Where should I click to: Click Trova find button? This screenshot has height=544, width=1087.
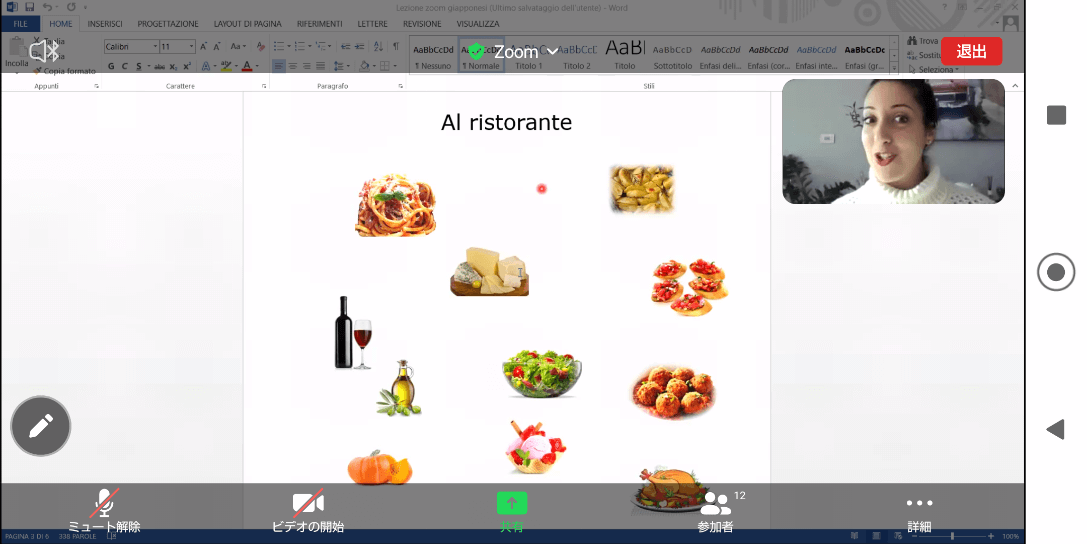click(923, 41)
